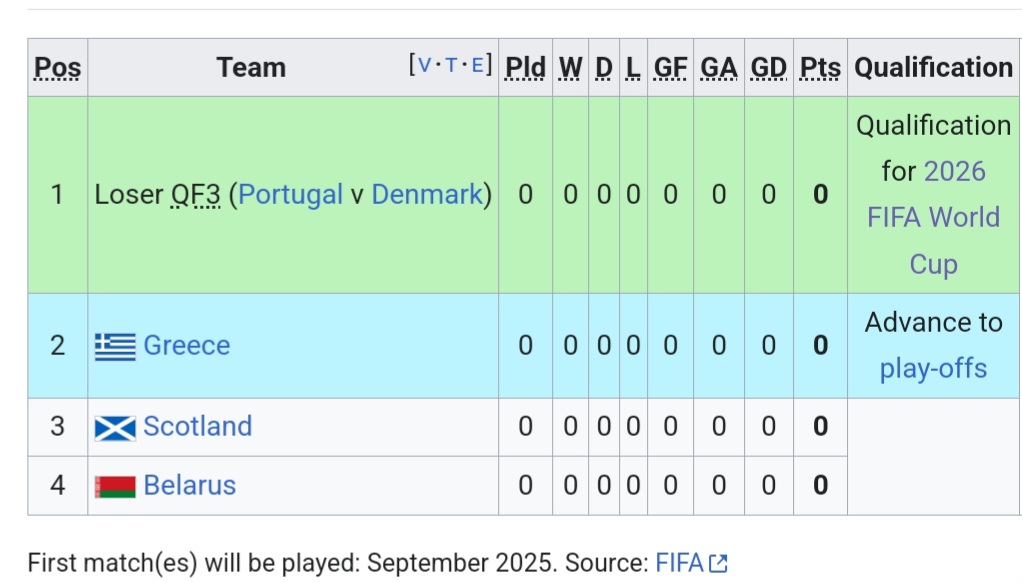Viewport: 1022px width, 582px height.
Task: Click the Greece flag icon
Action: [115, 347]
